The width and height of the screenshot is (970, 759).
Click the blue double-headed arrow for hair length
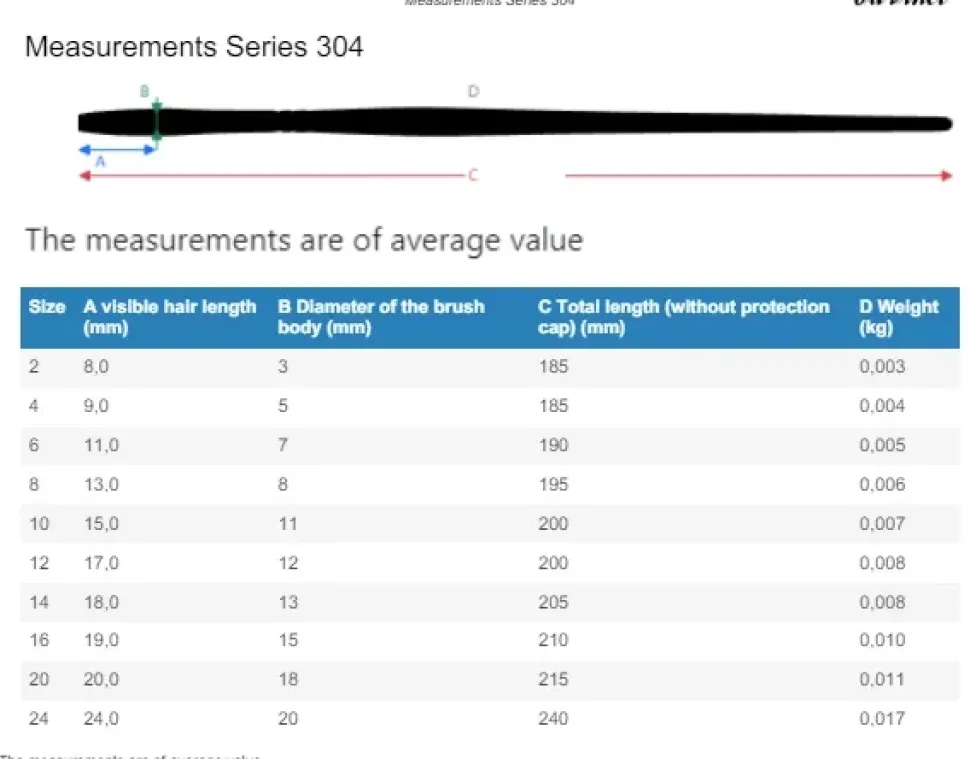117,149
